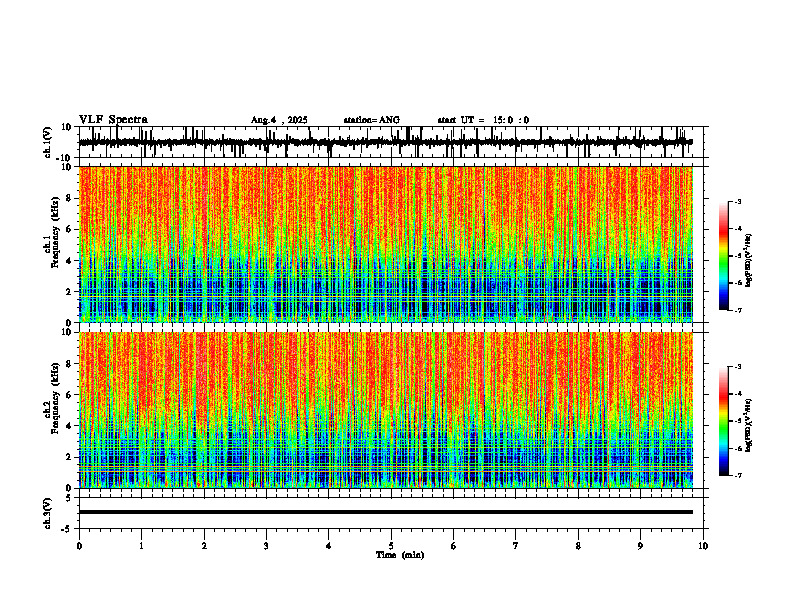This screenshot has height=612, width=792.
Task: Click the -3 label on ch.1 color bar
Action: (738, 201)
